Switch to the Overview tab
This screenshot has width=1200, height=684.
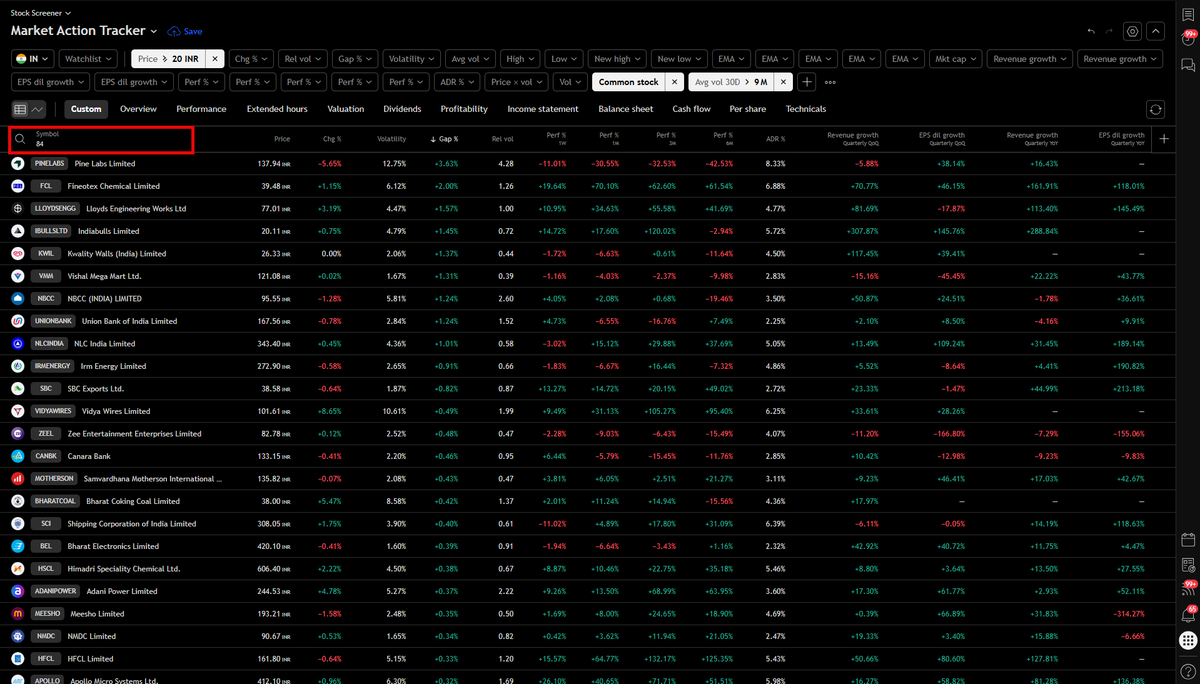point(138,109)
